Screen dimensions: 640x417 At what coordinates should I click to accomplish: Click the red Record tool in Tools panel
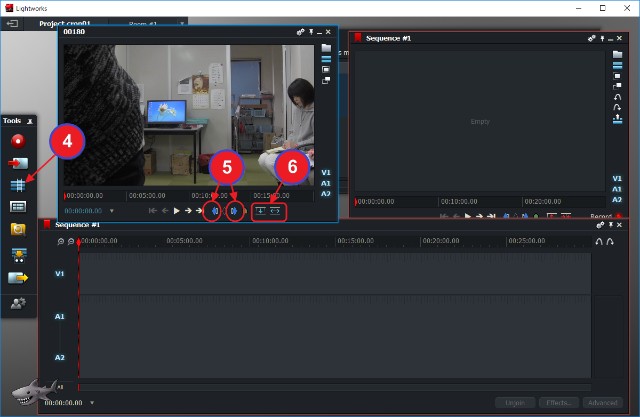[x=18, y=140]
